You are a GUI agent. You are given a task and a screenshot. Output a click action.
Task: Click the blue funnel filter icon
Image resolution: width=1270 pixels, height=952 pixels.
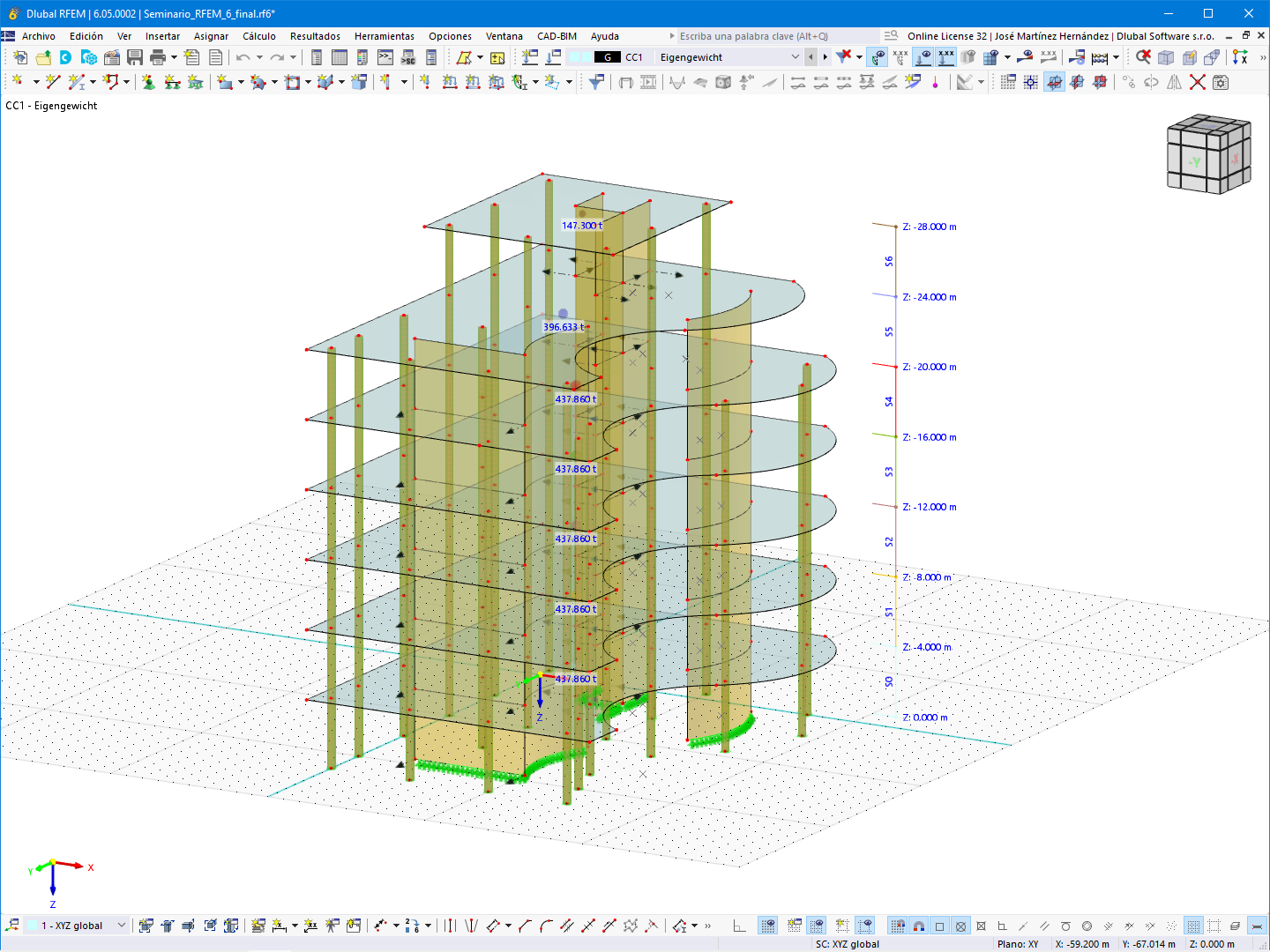(x=596, y=82)
